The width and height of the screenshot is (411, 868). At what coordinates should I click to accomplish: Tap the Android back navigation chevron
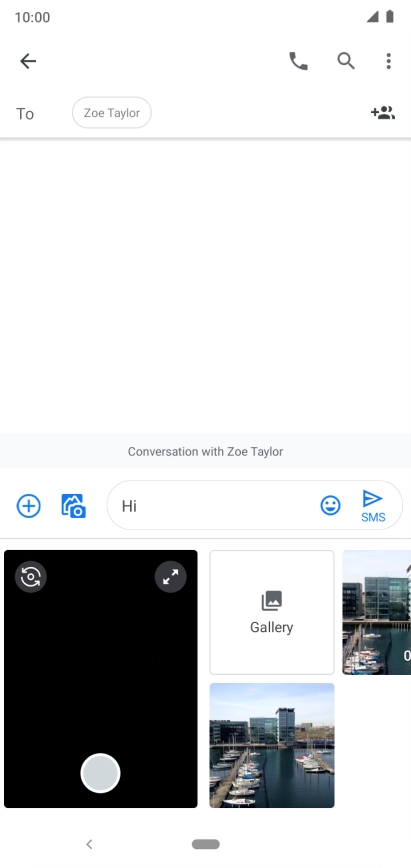click(x=89, y=844)
